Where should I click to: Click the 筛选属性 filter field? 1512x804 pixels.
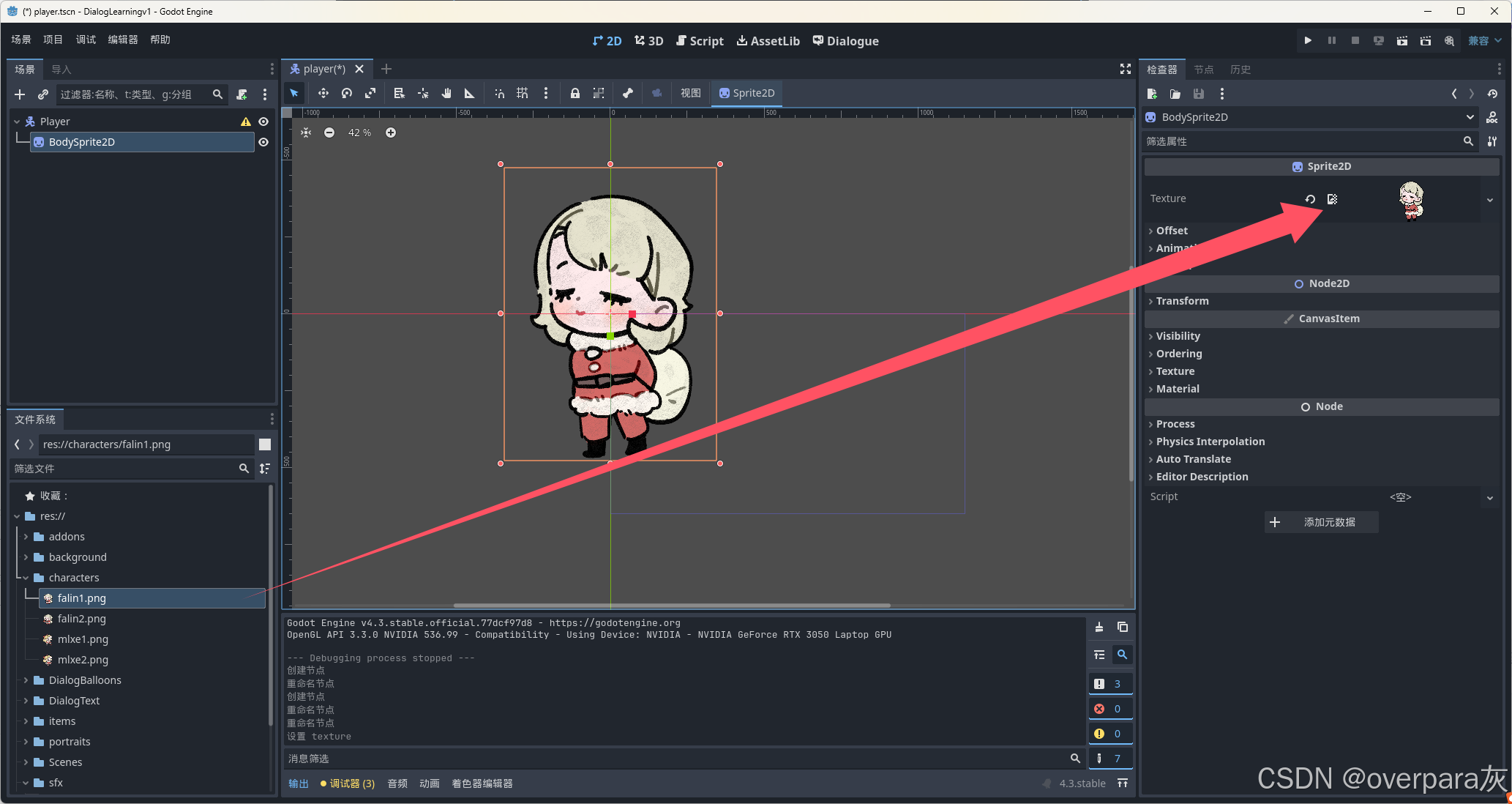1310,141
